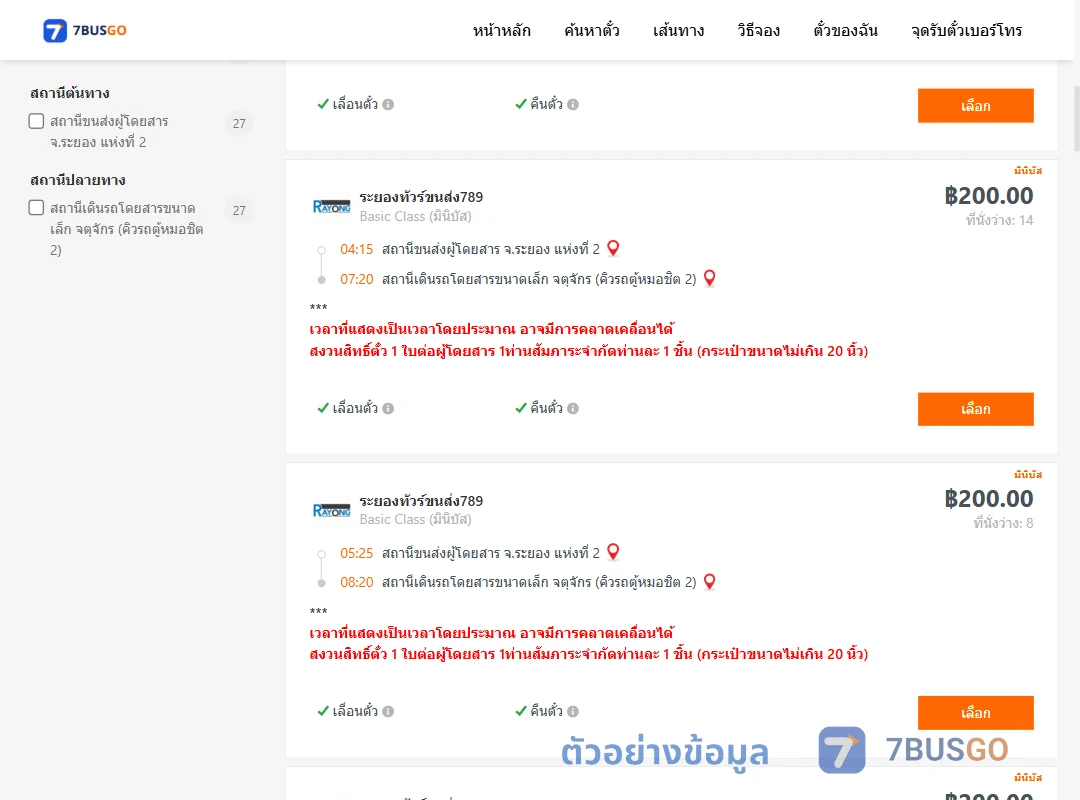1080x800 pixels.
Task: Click Rayong operator logo on 04:15 trip
Action: [331, 207]
